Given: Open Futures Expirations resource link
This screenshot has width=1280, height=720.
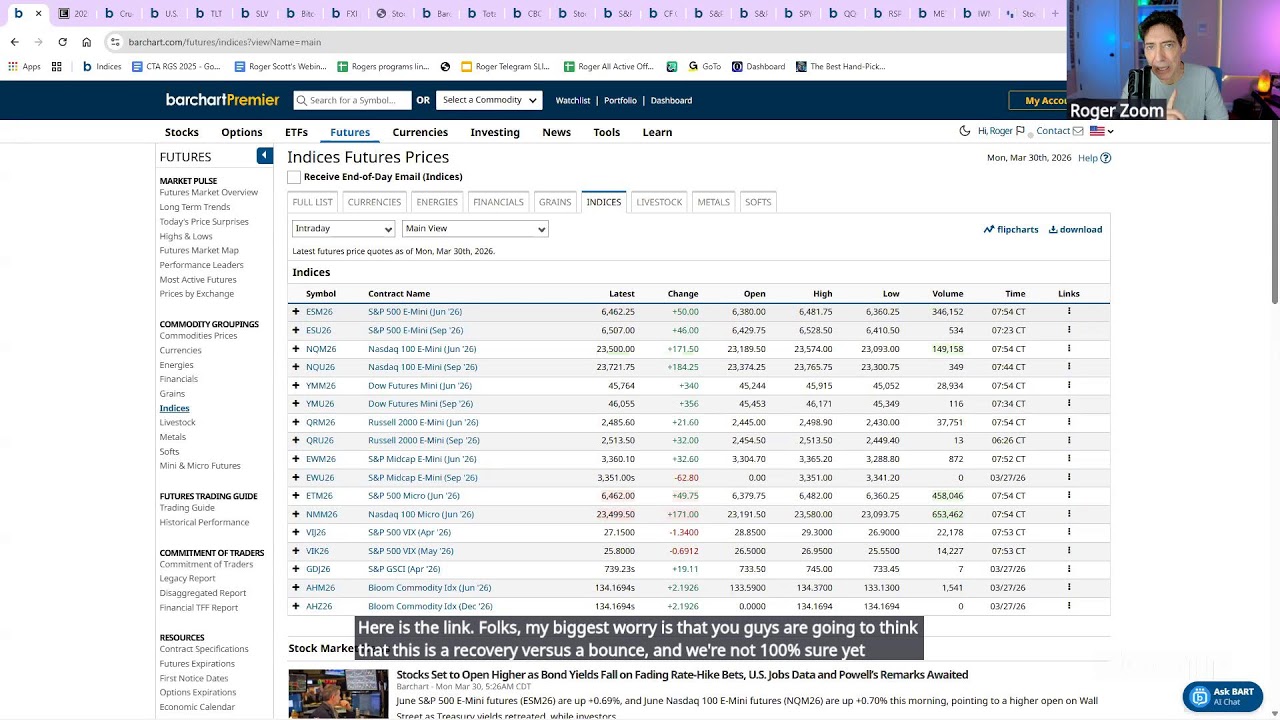Looking at the screenshot, I should pyautogui.click(x=197, y=664).
